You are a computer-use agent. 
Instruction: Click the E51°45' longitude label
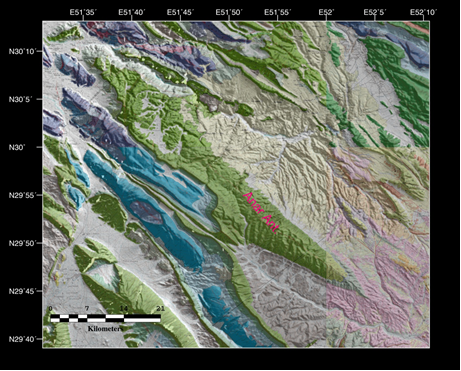pyautogui.click(x=180, y=12)
